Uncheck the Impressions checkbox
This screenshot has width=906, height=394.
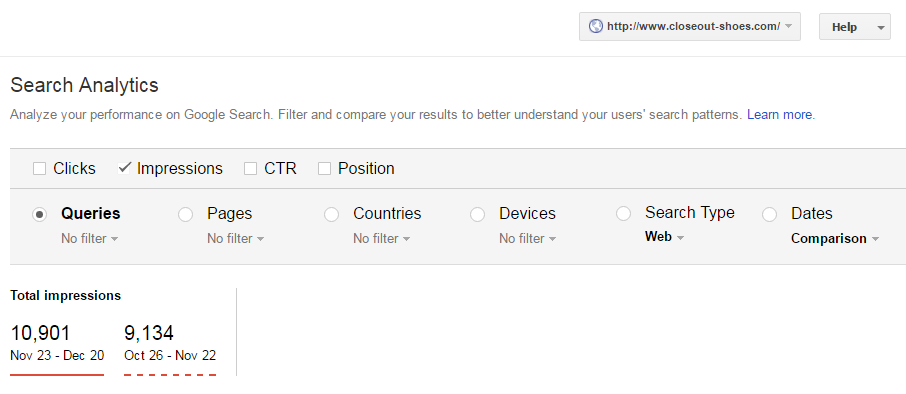click(x=124, y=169)
